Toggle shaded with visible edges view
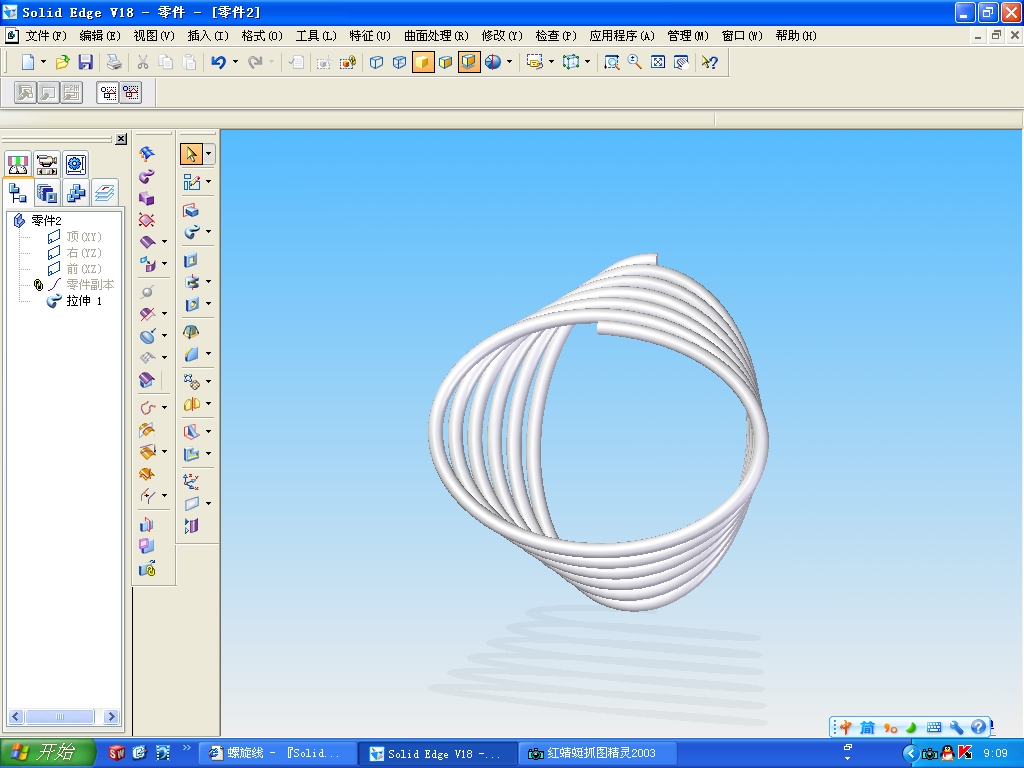1024x768 pixels. pos(446,62)
